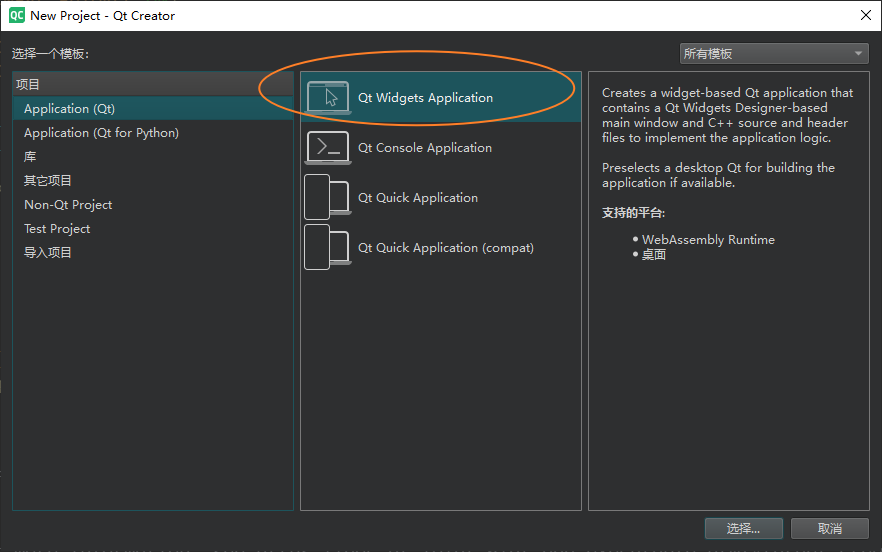The image size is (882, 552).
Task: Click the Qt Creator logo in title bar
Action: [x=17, y=15]
